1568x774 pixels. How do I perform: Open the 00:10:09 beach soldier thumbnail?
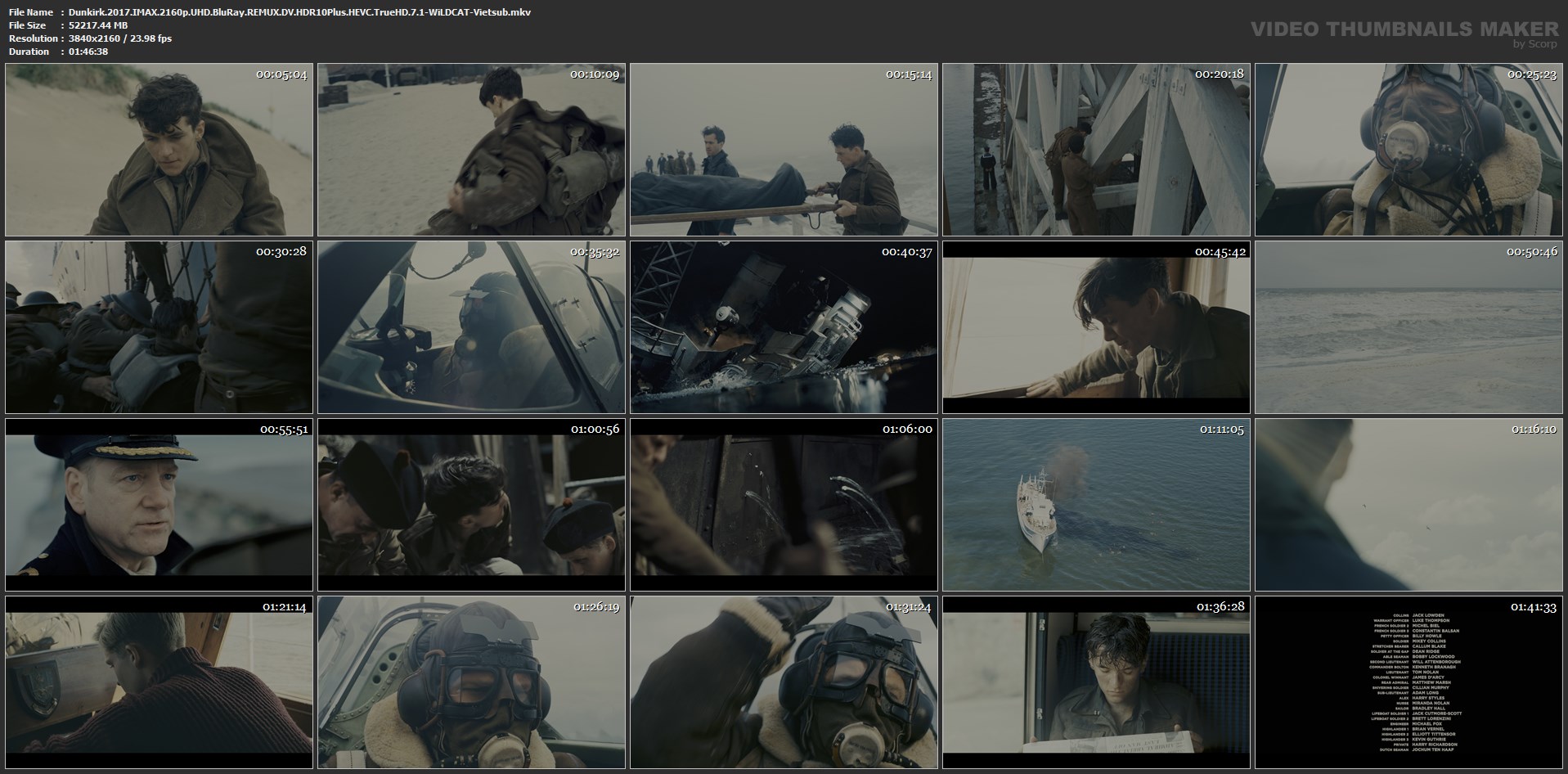point(472,150)
